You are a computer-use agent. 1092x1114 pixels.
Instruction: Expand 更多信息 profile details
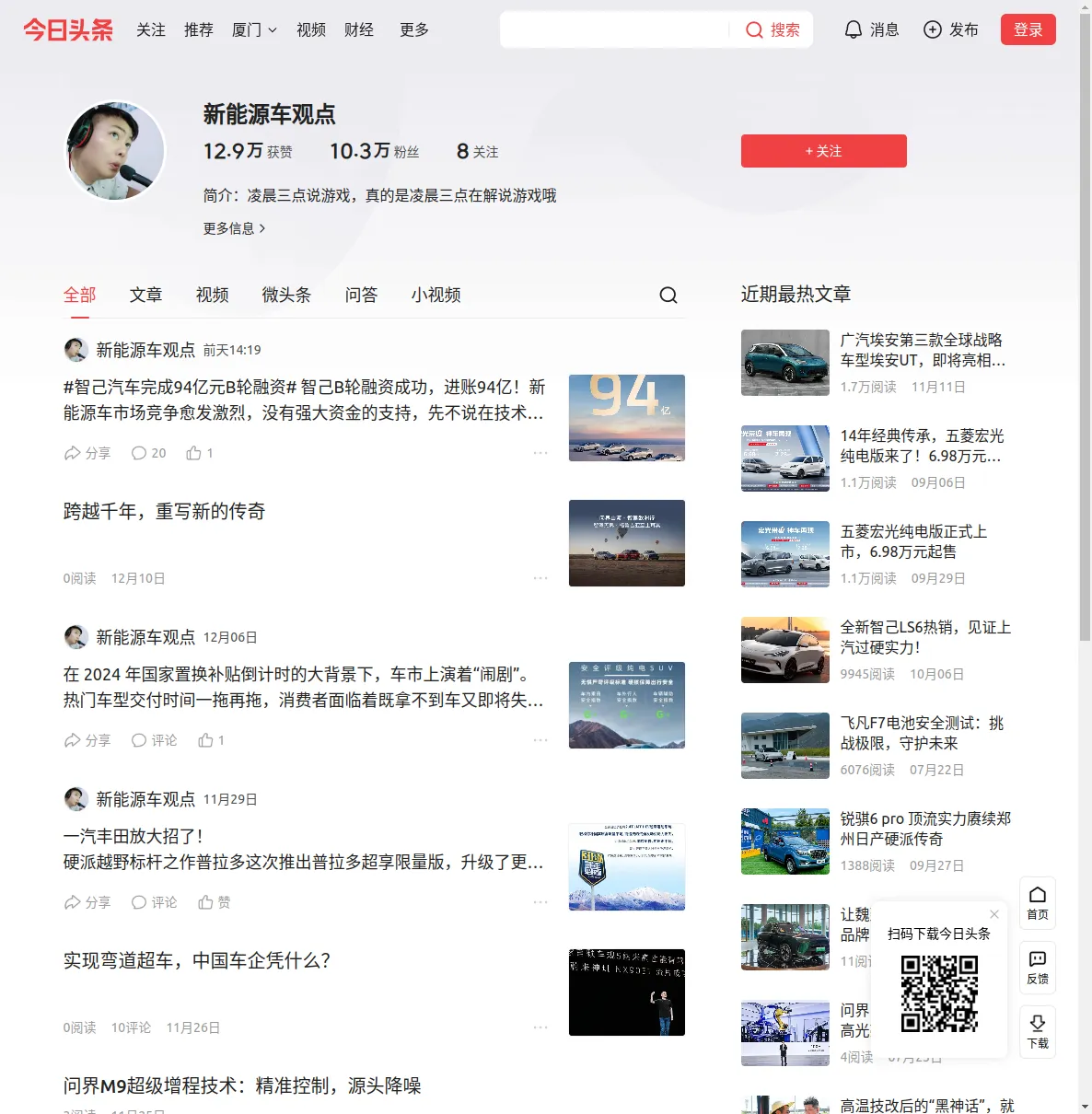tap(234, 228)
